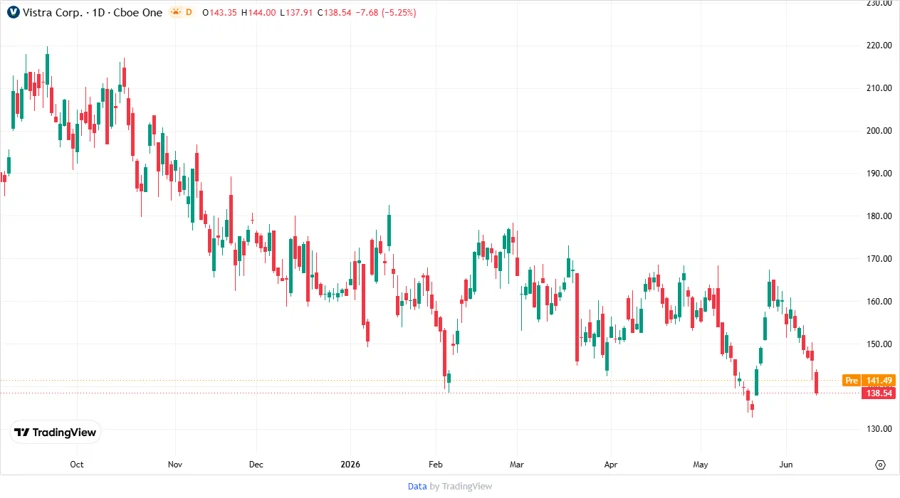Viewport: 900px width, 498px height.
Task: Click the open value O143.35
Action: (219, 12)
